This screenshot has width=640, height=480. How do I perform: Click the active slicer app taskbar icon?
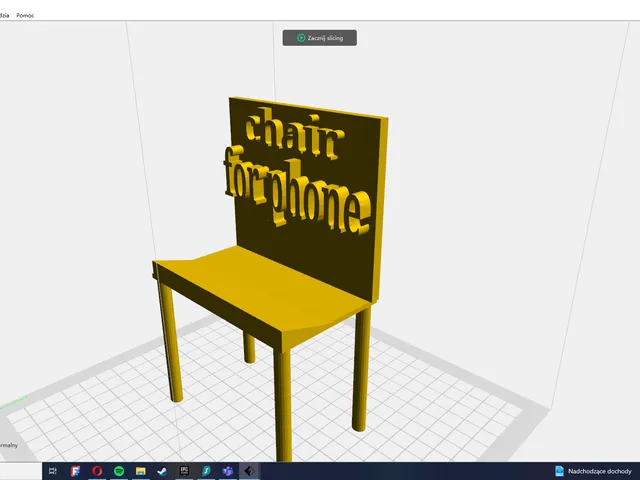point(249,471)
